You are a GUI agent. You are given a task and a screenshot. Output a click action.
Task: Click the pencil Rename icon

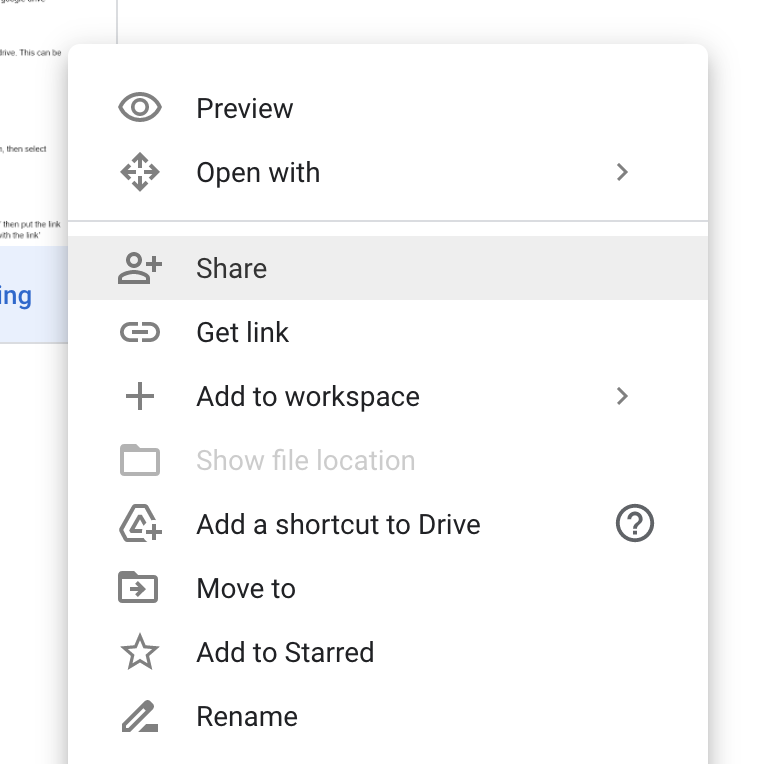coord(140,716)
